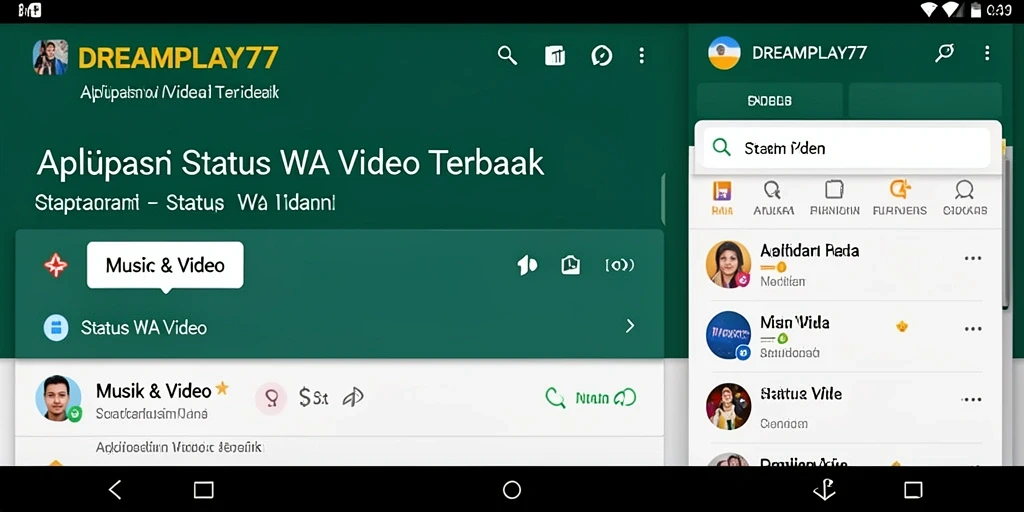The width and height of the screenshot is (1024, 512).
Task: Toggle the yellow star next to Musik & Video
Action: [222, 389]
